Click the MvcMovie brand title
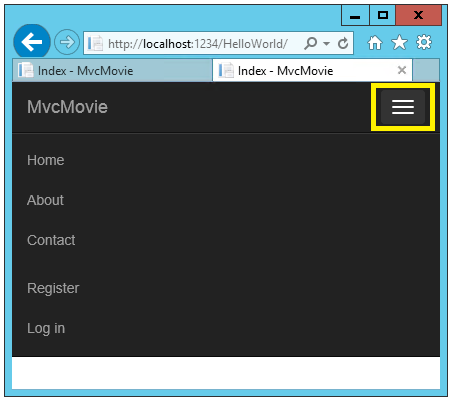This screenshot has height=405, width=453. coord(67,107)
